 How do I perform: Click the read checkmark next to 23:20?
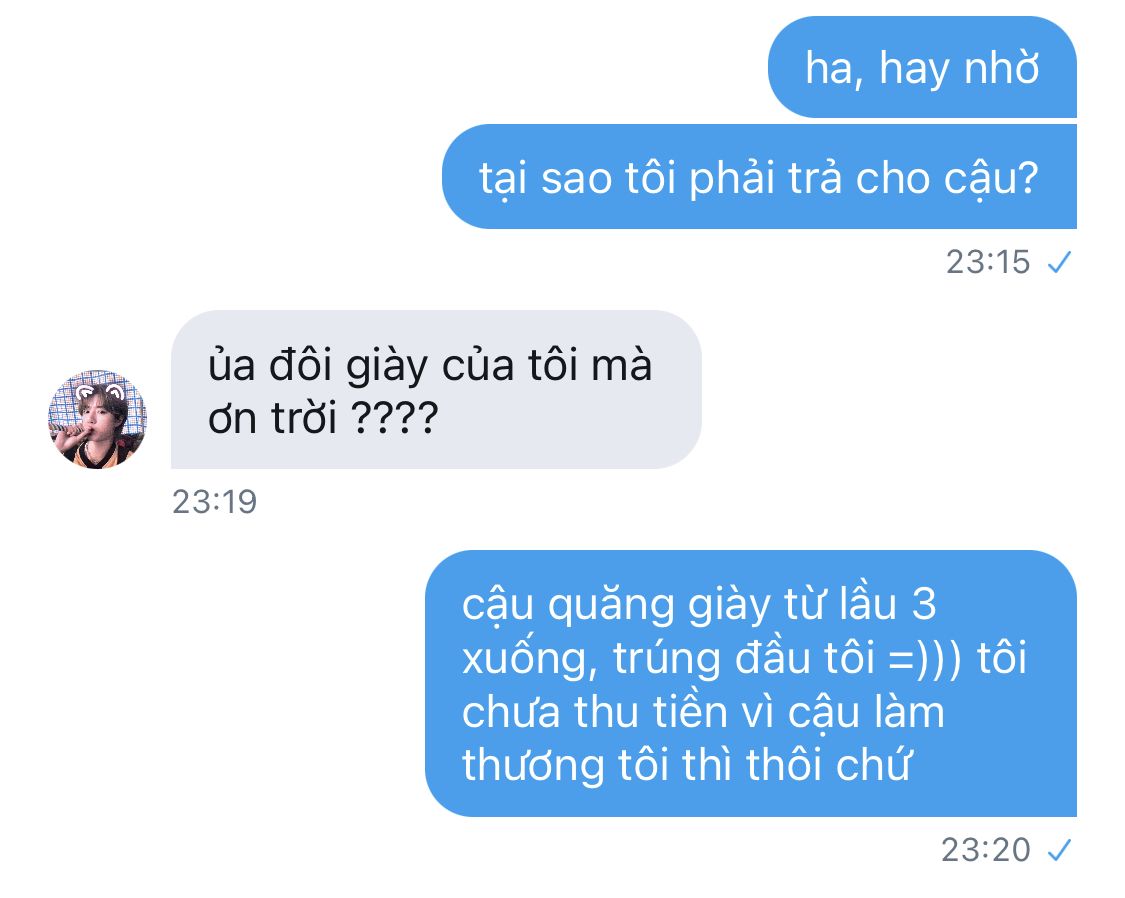pyautogui.click(x=1059, y=851)
